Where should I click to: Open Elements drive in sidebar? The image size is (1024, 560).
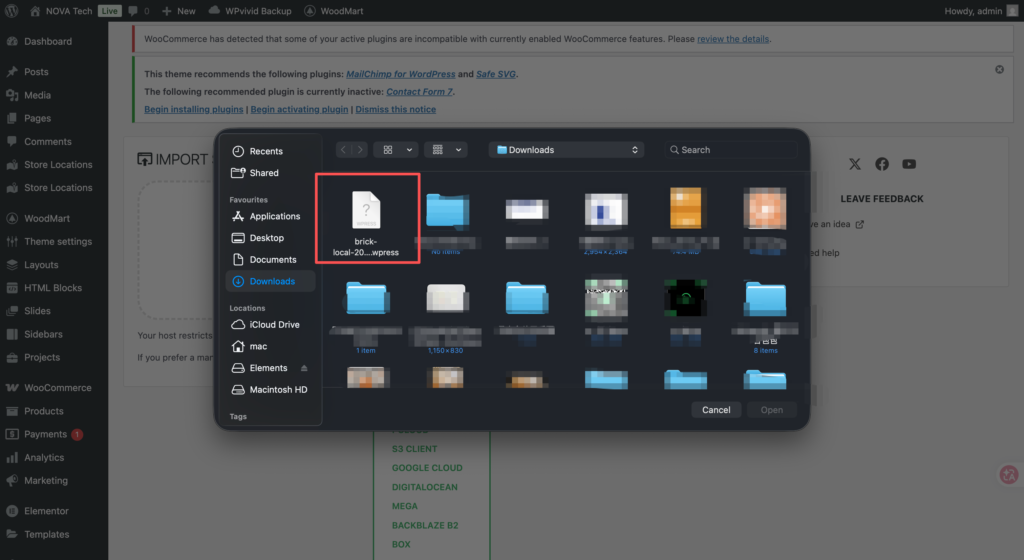(x=259, y=368)
